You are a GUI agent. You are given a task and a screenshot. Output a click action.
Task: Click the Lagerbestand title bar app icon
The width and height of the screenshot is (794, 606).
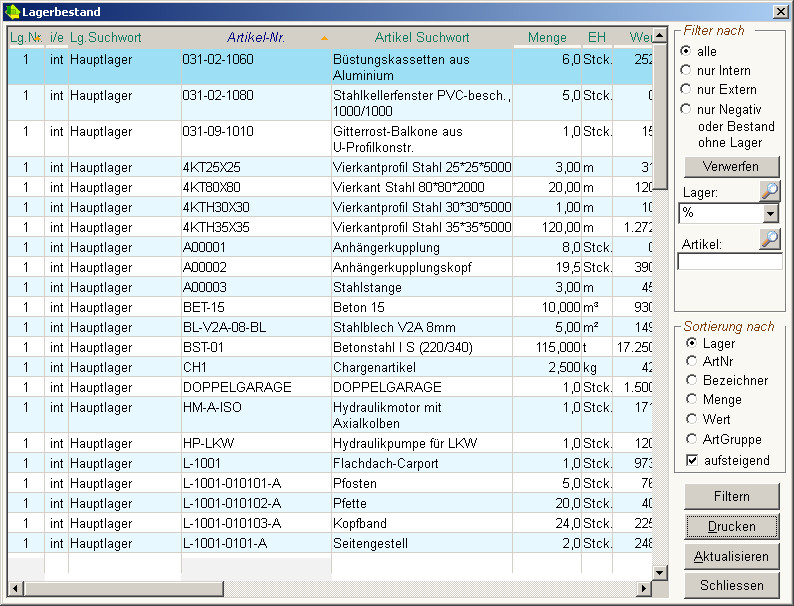12,12
